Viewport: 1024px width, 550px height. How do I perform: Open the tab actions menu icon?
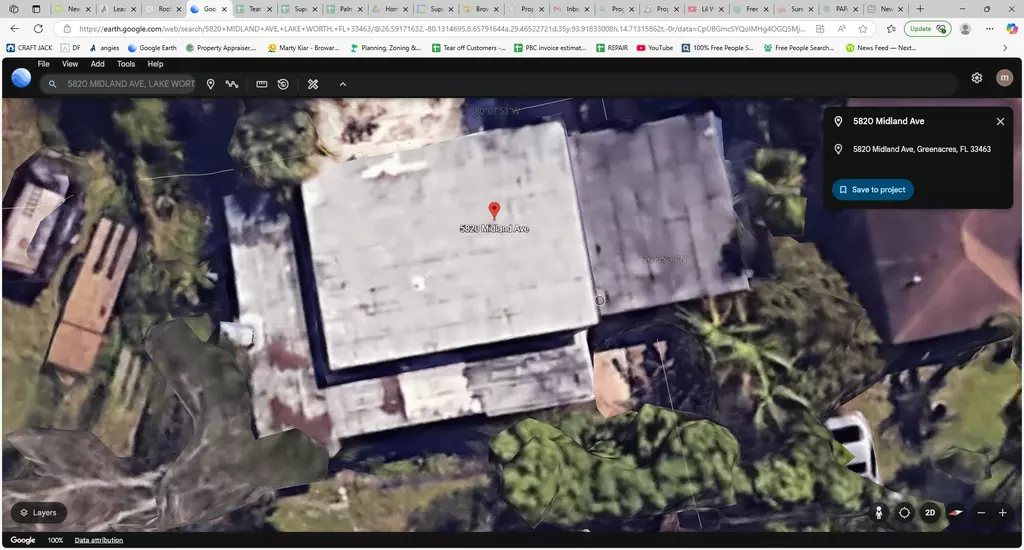(x=36, y=9)
